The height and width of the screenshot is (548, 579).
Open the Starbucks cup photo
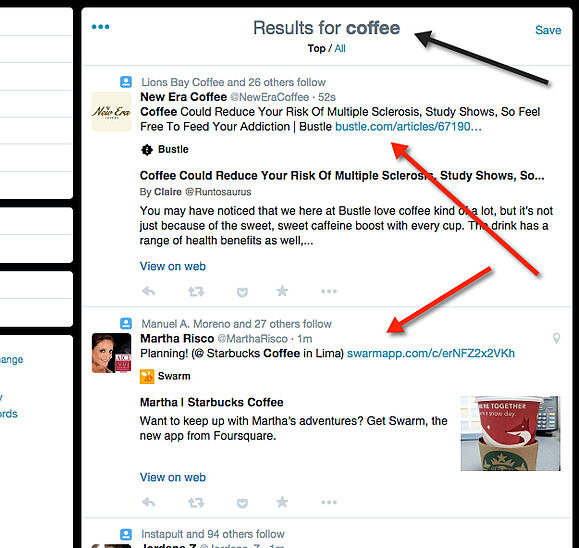(510, 433)
